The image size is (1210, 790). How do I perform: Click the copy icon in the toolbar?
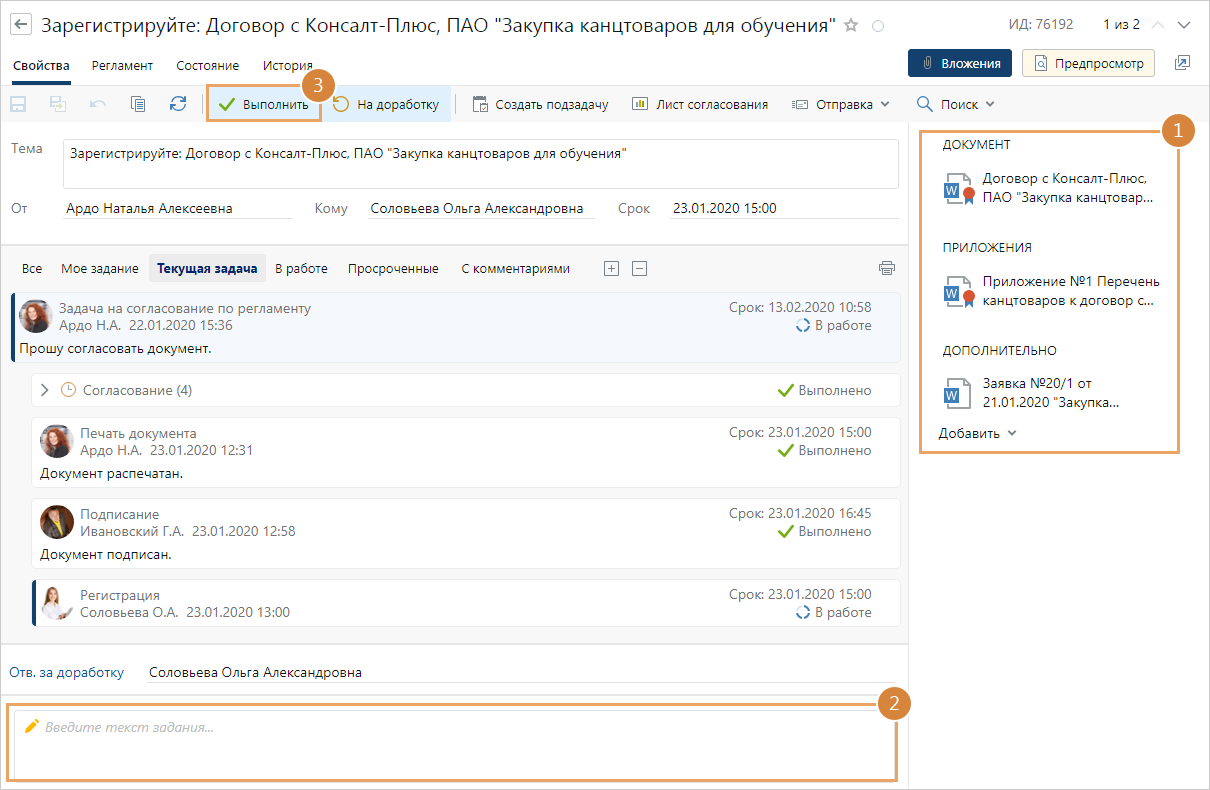138,104
